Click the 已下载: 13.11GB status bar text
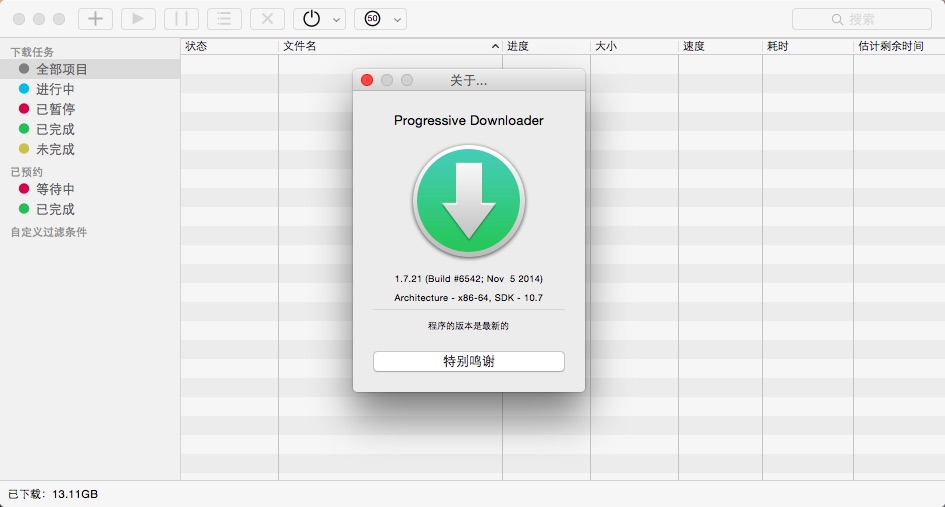 tap(53, 494)
